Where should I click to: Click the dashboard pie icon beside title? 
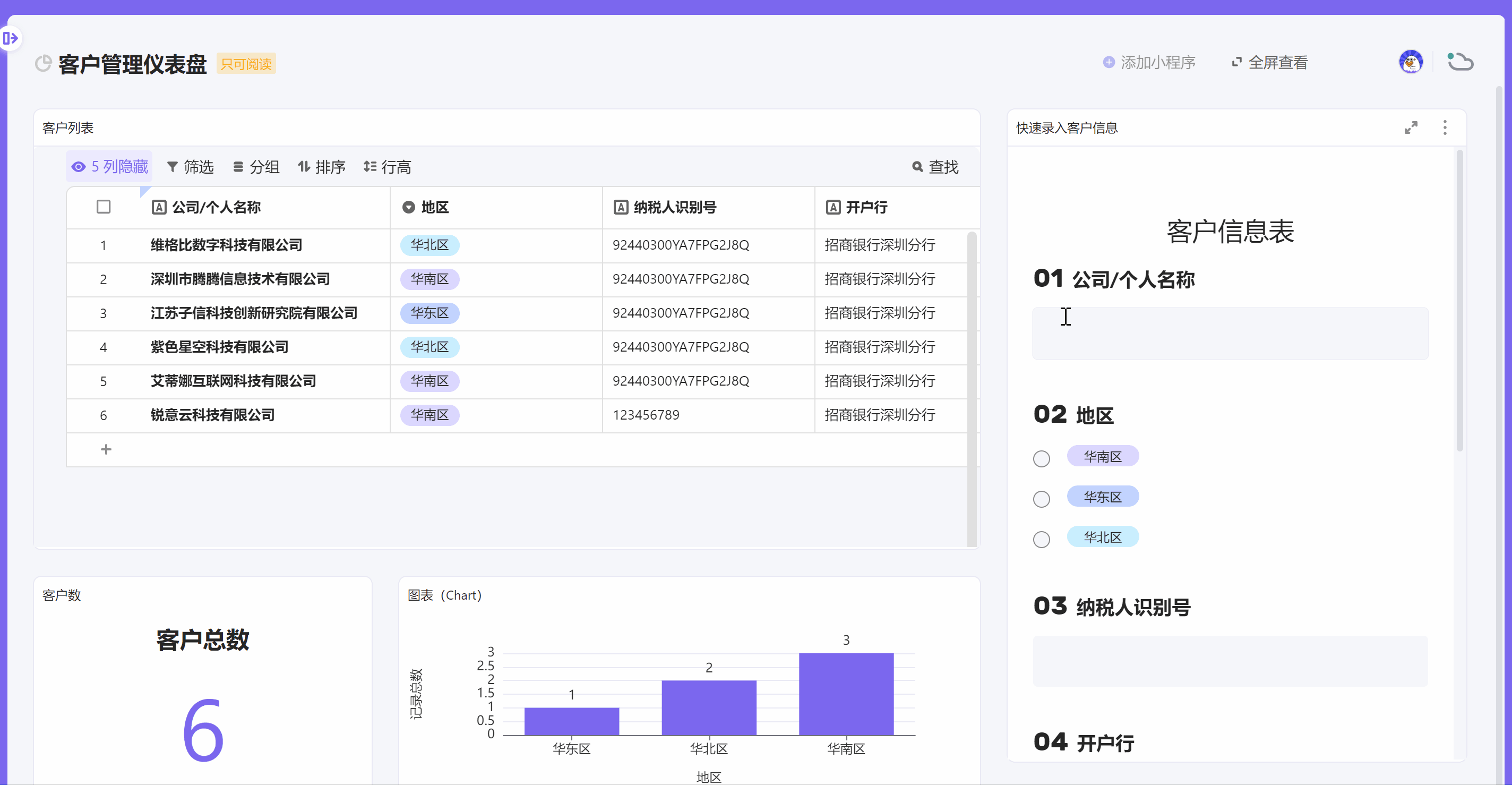44,63
